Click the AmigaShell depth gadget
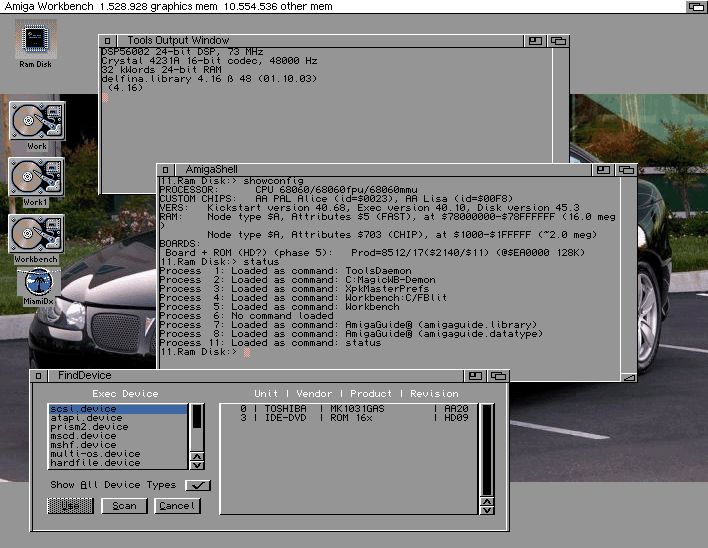 pos(626,170)
